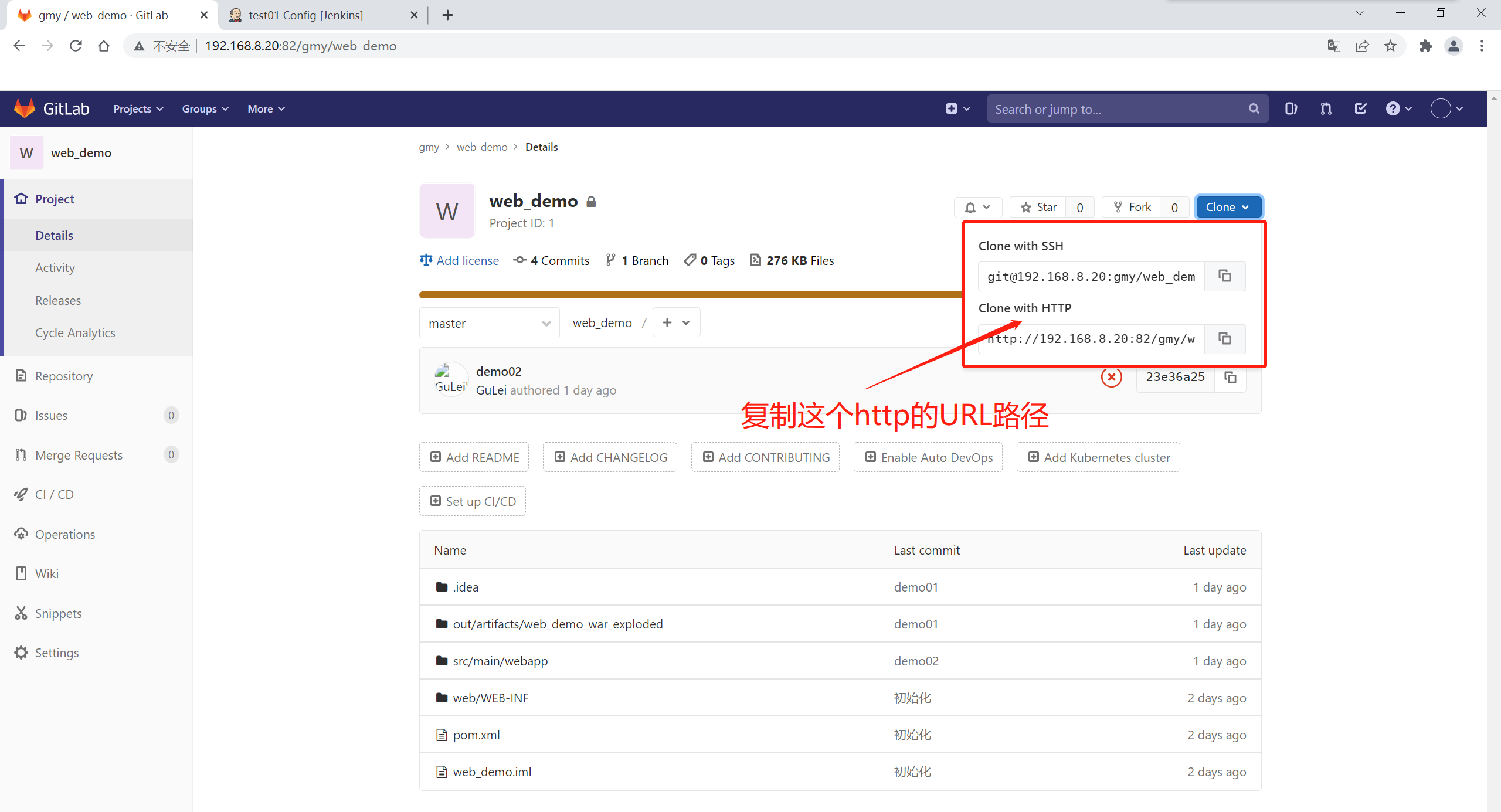1501x812 pixels.
Task: Toggle the notification settings dropdown
Action: point(981,207)
